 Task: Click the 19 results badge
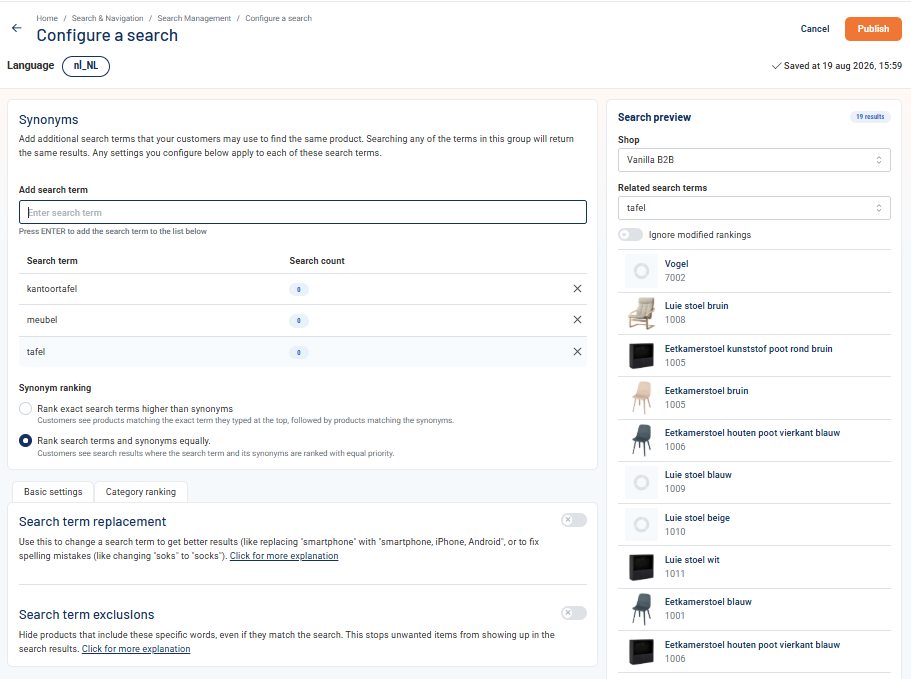tap(870, 117)
